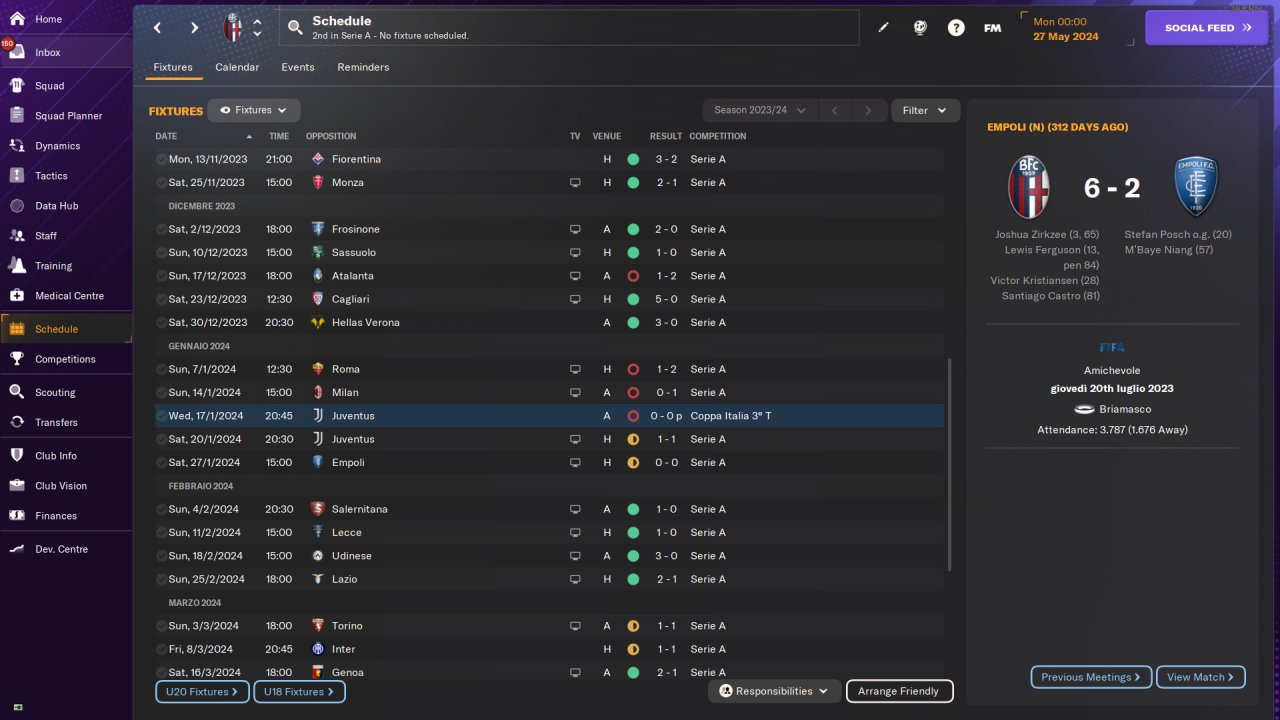Click the Bologna club badge in top bar
This screenshot has height=720, width=1280.
[x=234, y=28]
